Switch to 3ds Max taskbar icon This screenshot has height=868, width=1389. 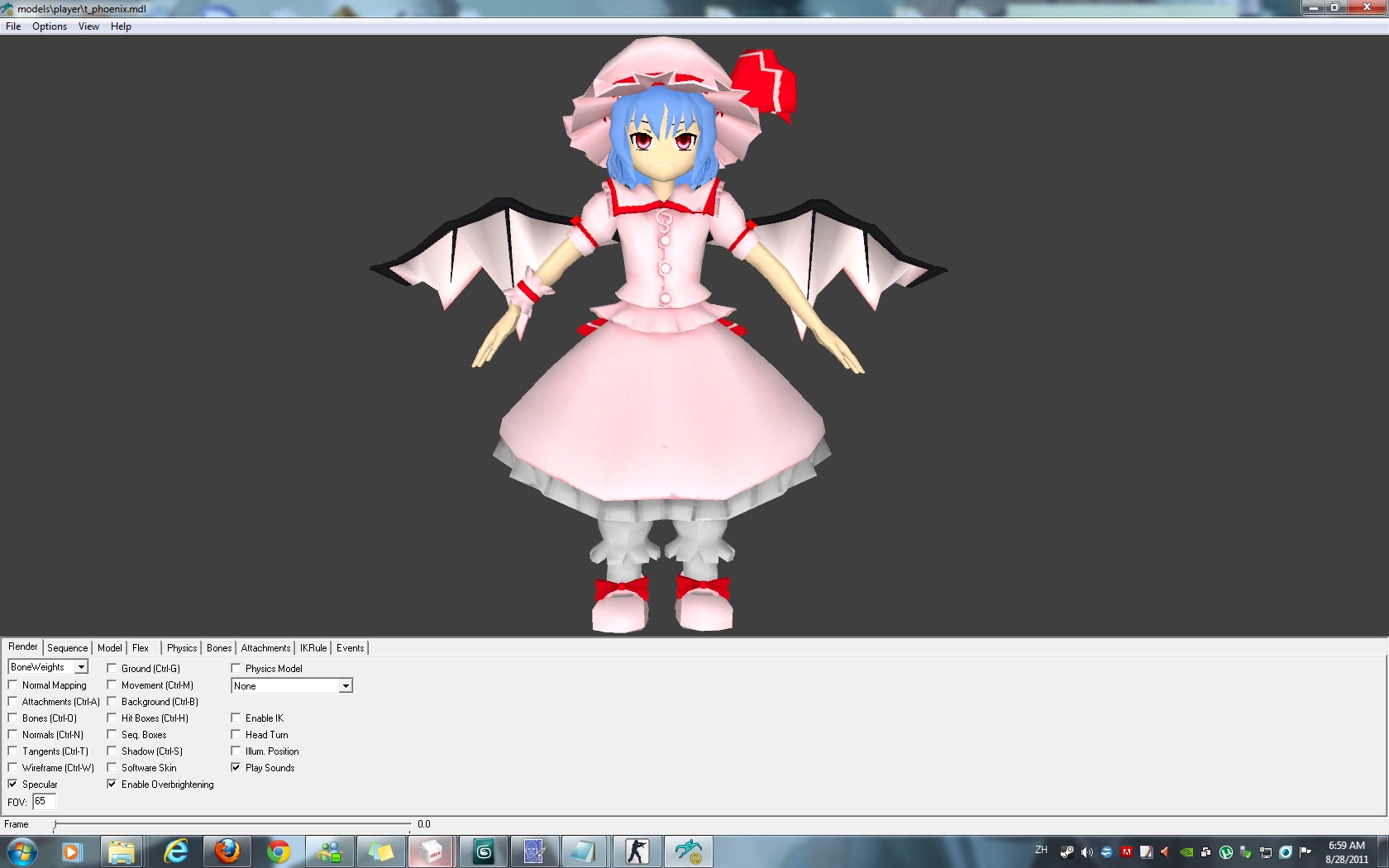[x=484, y=851]
